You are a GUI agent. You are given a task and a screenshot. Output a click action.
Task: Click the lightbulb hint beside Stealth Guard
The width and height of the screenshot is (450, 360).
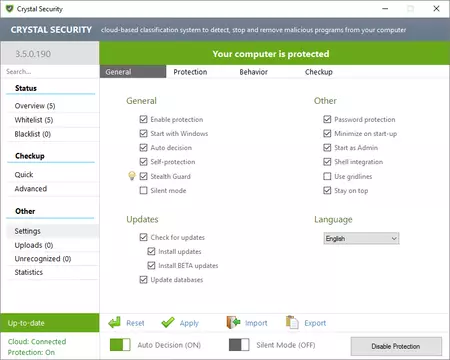pos(132,176)
